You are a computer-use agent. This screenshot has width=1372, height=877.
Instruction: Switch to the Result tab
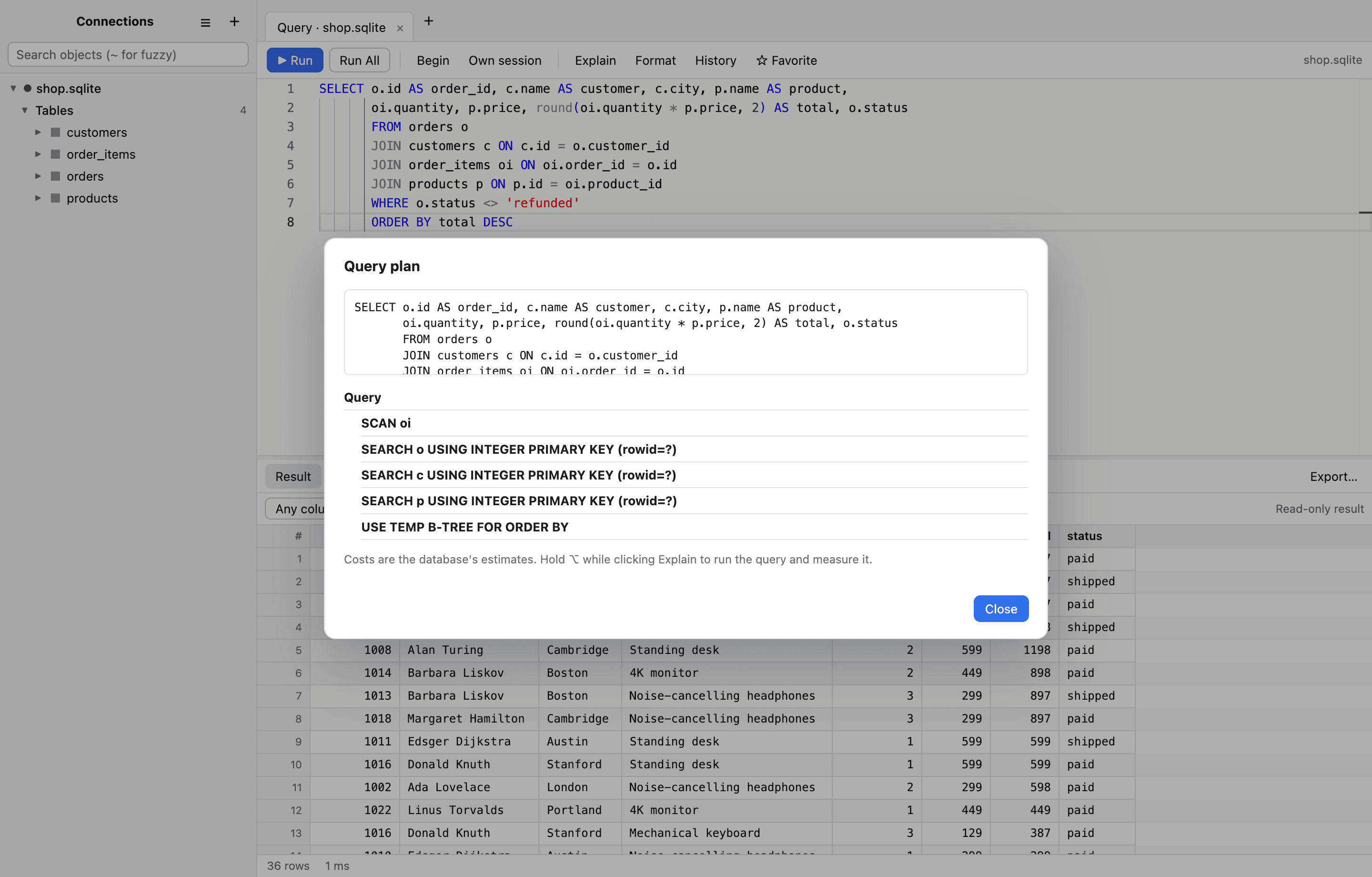(x=293, y=477)
